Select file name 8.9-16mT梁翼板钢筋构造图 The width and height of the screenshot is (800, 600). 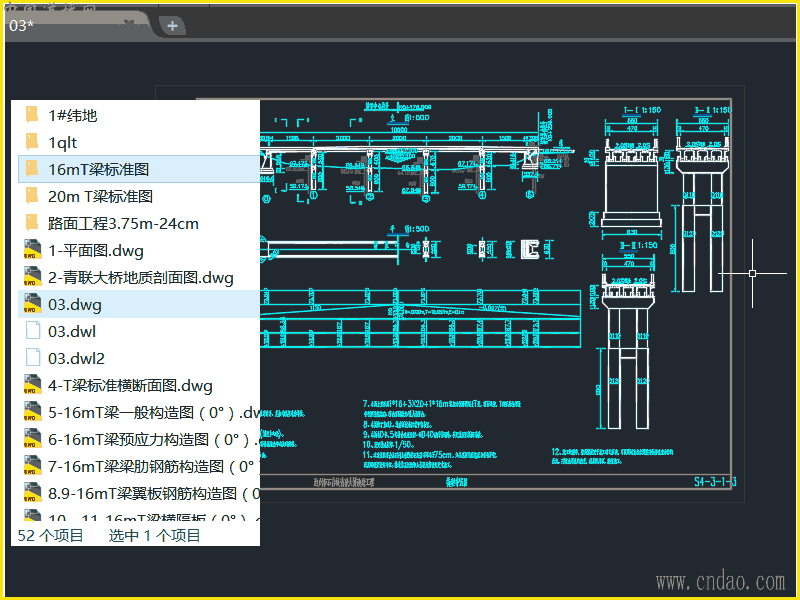(154, 494)
